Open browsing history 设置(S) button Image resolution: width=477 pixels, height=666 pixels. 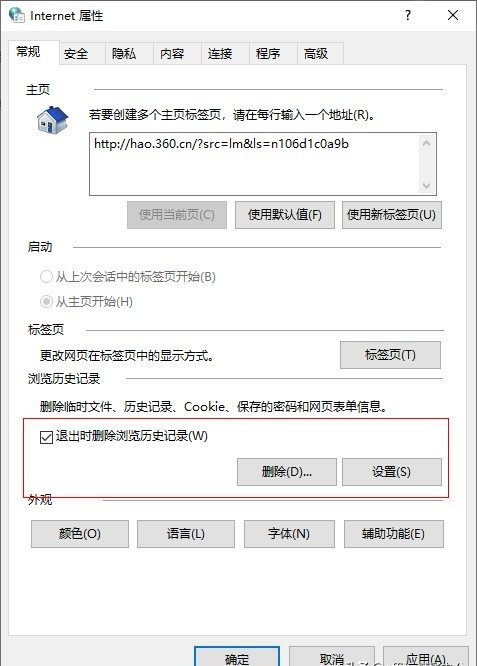coord(392,472)
